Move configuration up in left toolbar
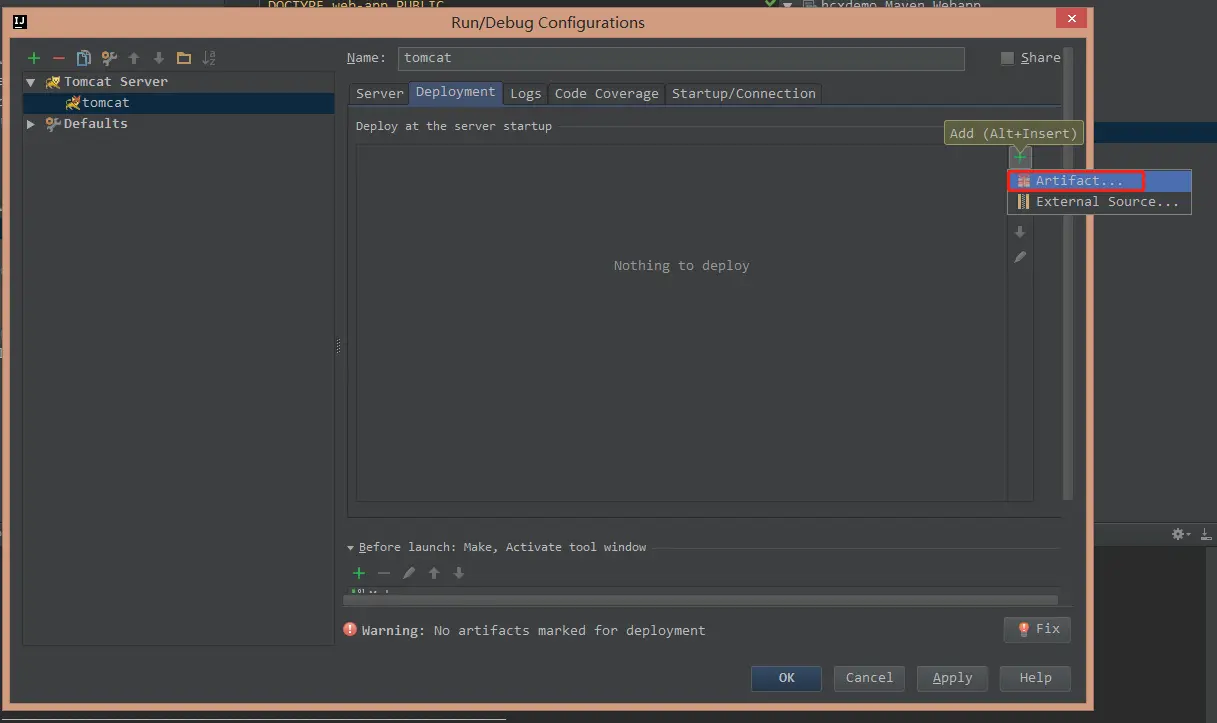 click(134, 58)
